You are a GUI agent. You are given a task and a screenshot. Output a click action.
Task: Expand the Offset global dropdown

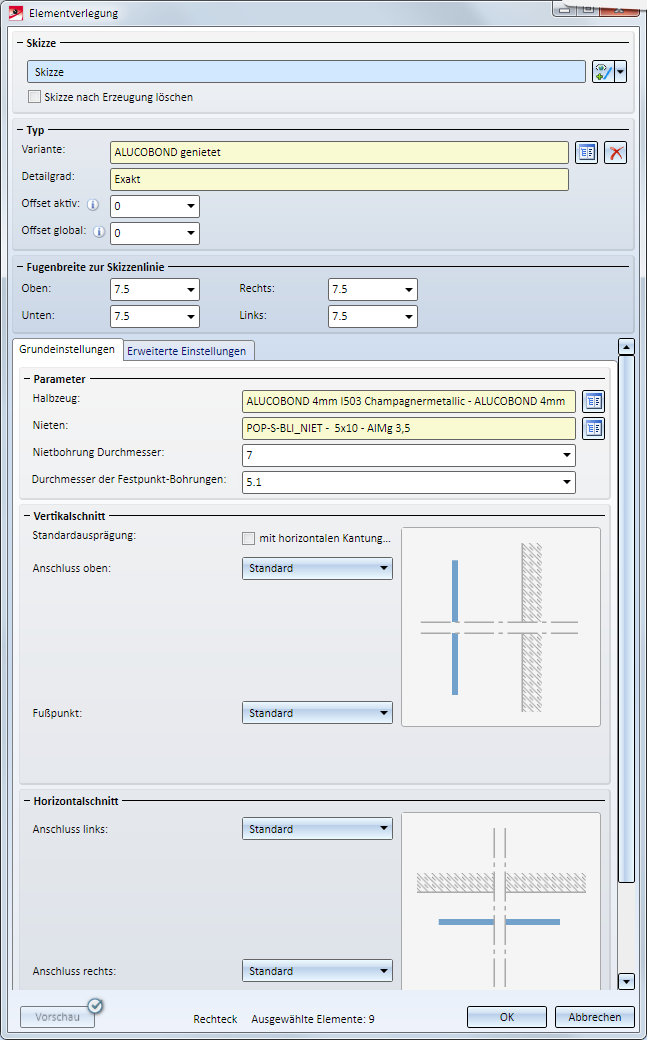(x=190, y=233)
